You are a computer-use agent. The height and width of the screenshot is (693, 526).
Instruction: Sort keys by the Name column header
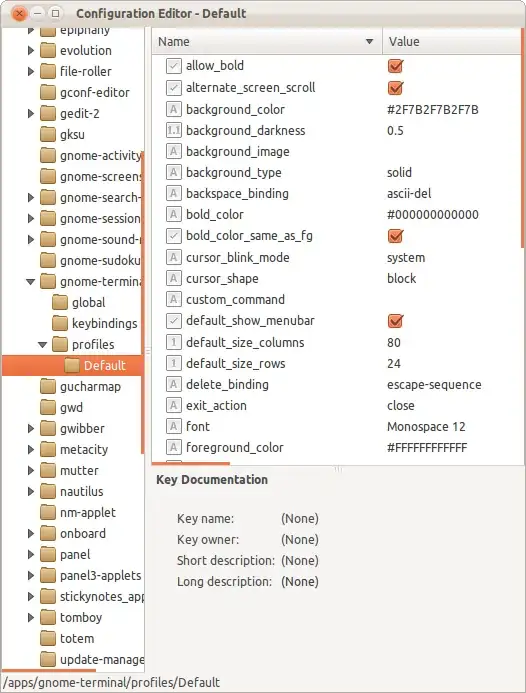click(x=267, y=42)
